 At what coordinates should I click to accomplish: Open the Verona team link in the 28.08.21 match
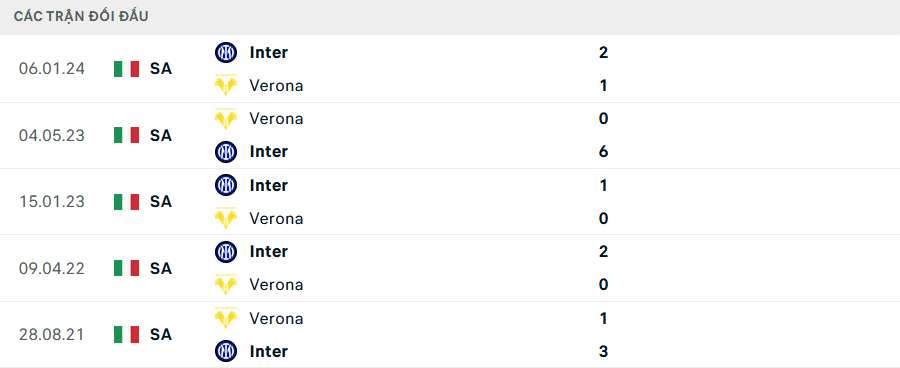pos(276,318)
